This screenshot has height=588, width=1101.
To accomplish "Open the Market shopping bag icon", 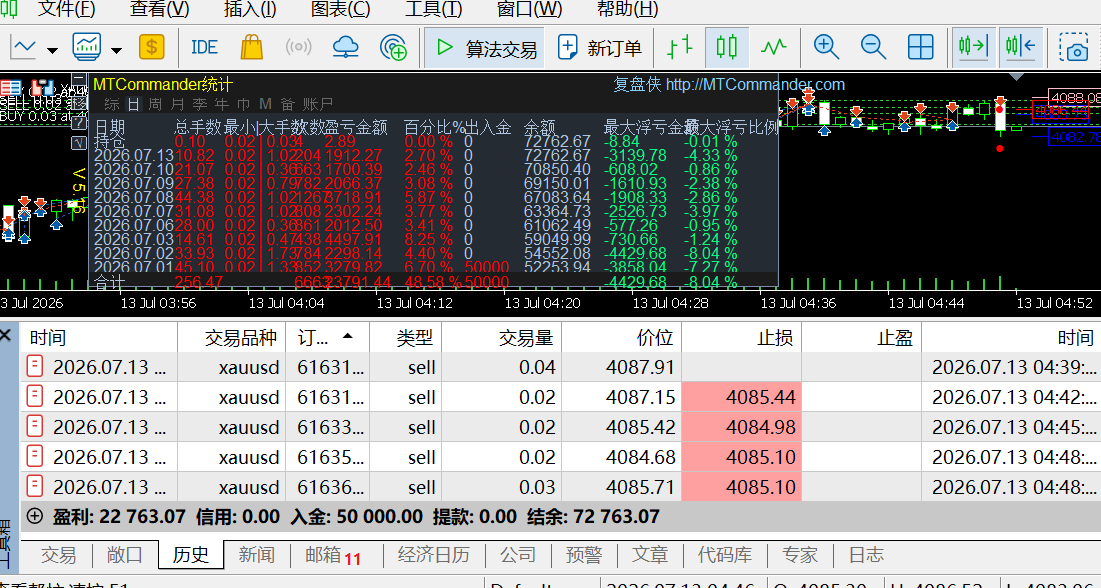I will [x=251, y=48].
